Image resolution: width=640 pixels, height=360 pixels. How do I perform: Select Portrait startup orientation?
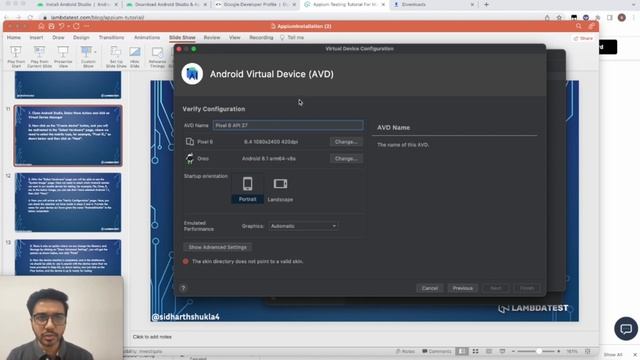(247, 189)
